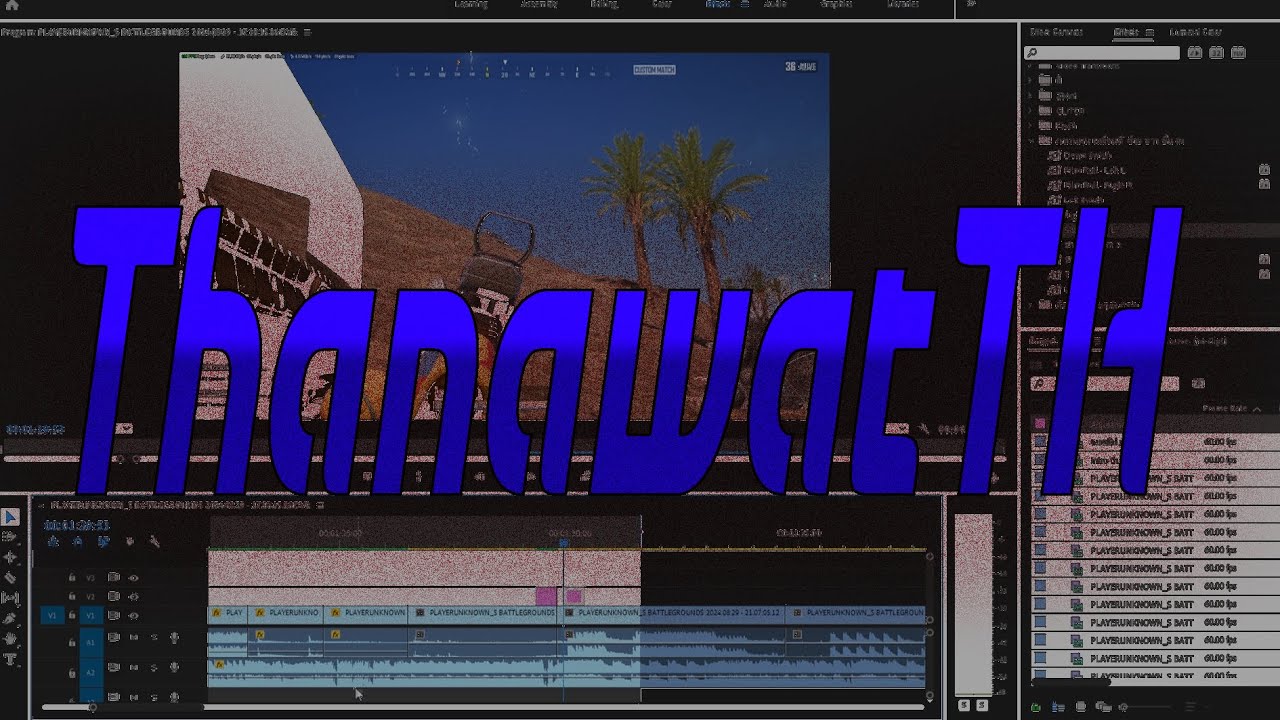Filter 32-bit color effects

1217,52
